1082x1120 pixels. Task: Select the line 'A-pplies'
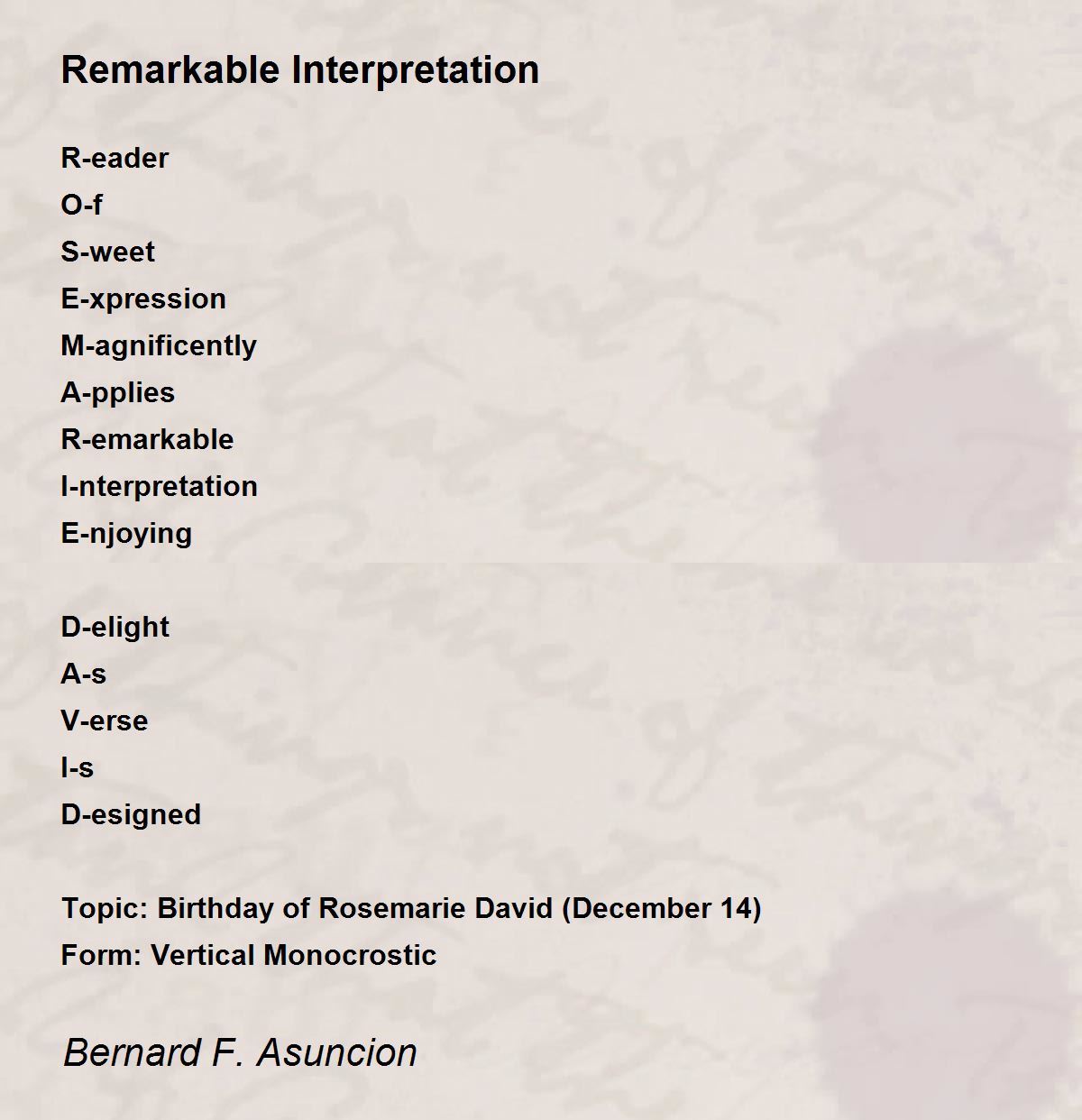coord(117,392)
